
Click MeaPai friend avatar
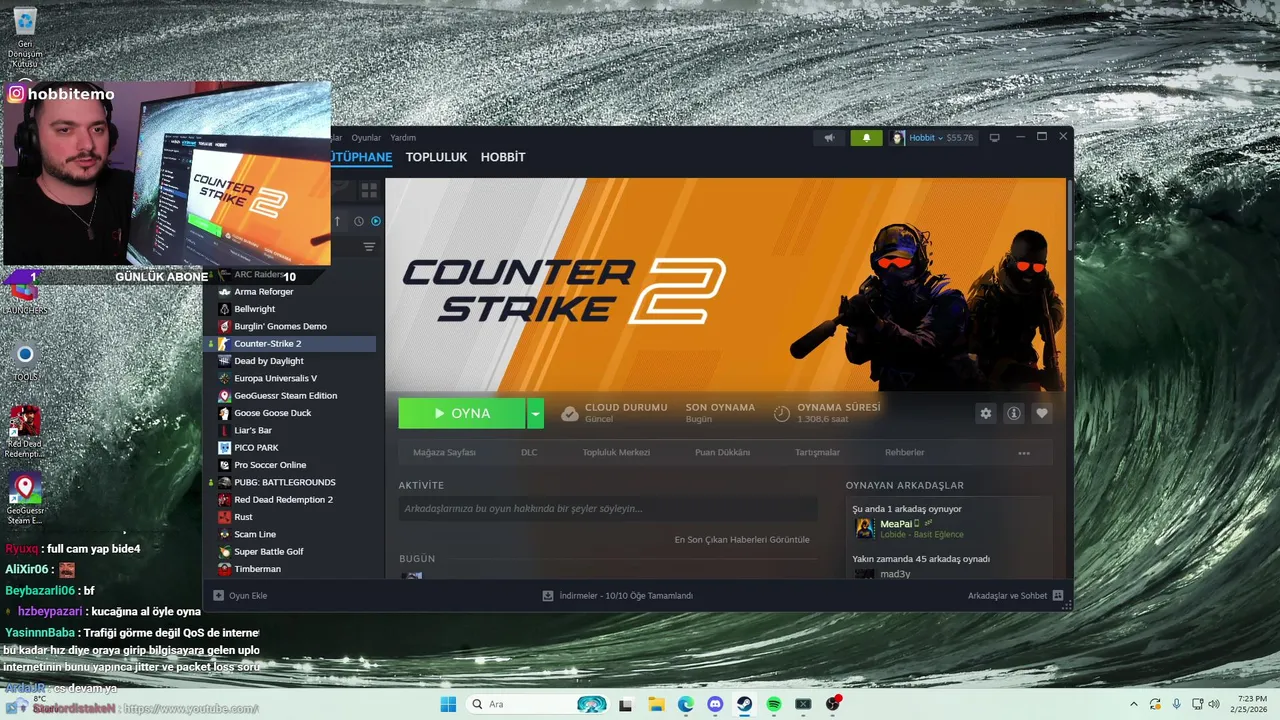[x=865, y=528]
